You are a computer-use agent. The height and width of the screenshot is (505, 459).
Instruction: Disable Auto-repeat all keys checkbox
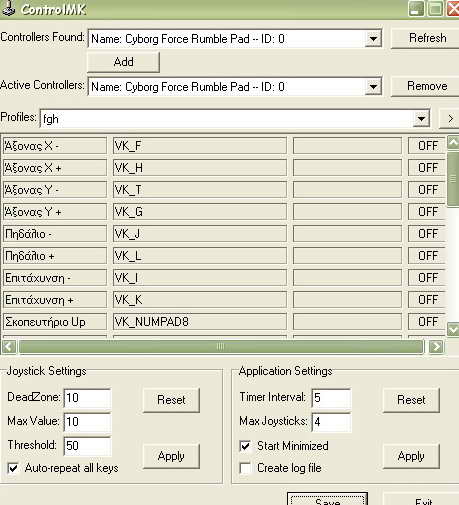(13, 468)
